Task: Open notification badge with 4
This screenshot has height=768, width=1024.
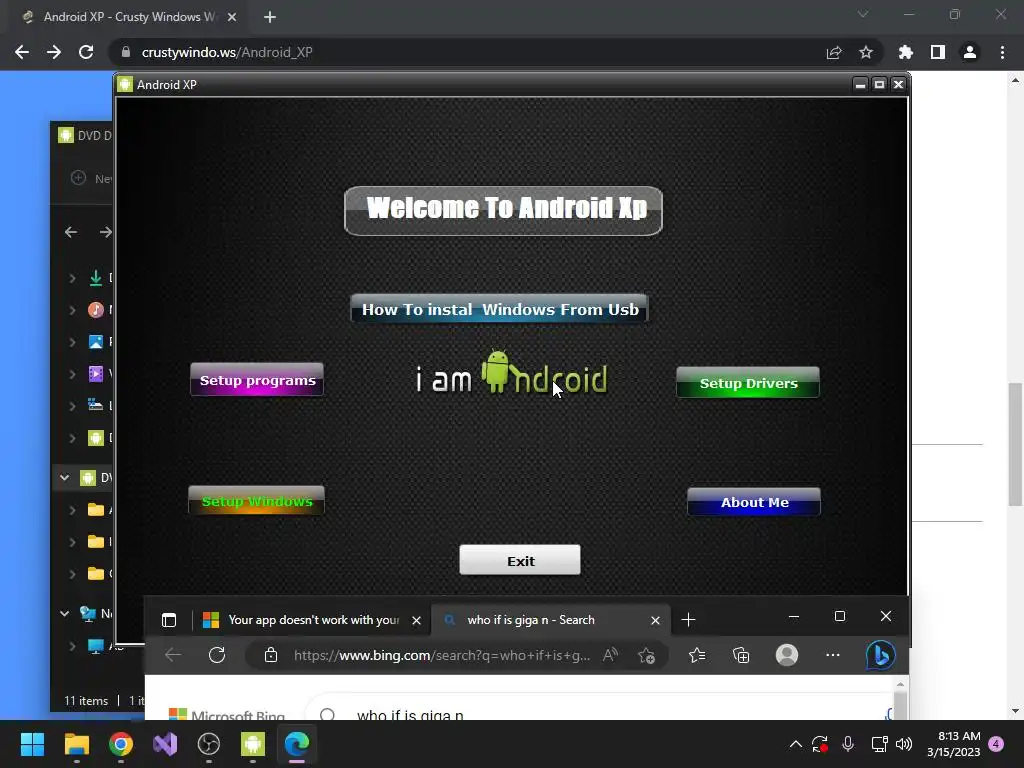Action: (x=996, y=743)
